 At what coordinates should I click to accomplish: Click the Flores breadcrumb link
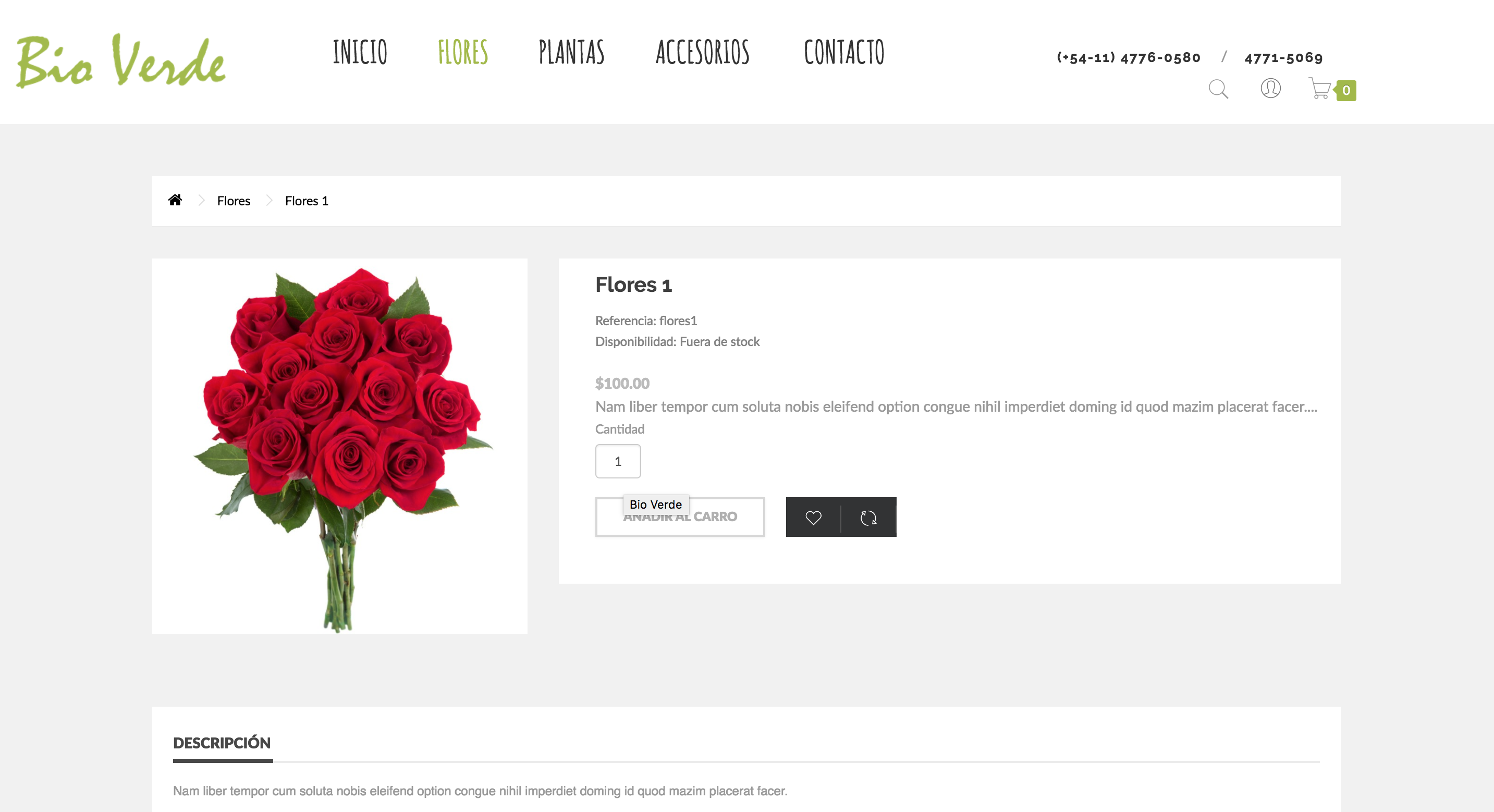point(234,201)
